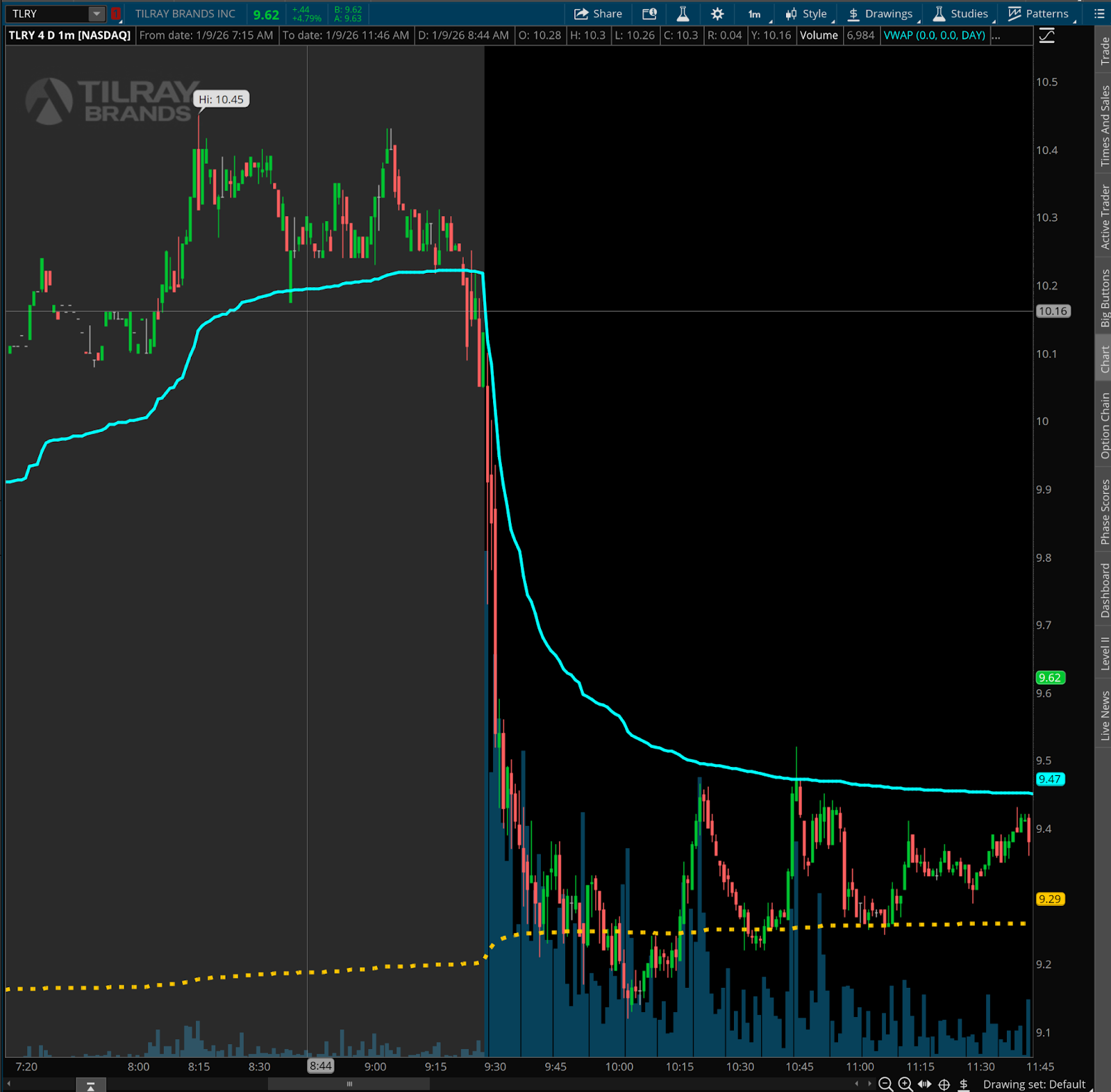Zoom out using the magnifier minus icon

point(885,1084)
